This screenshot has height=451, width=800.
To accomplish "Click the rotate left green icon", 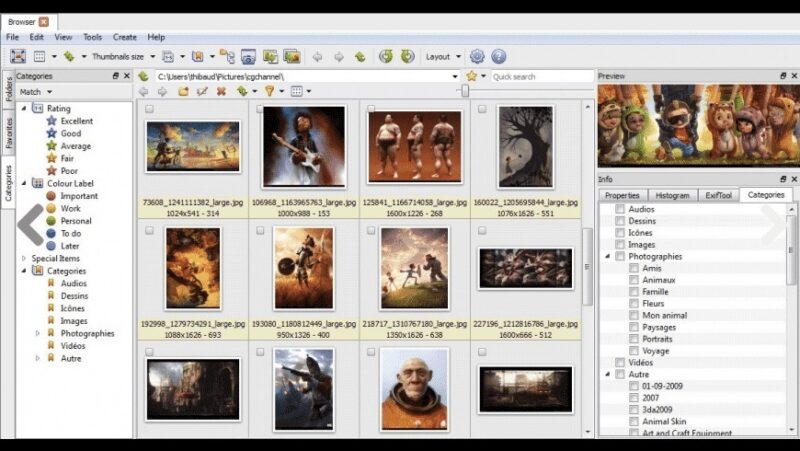I will (386, 57).
